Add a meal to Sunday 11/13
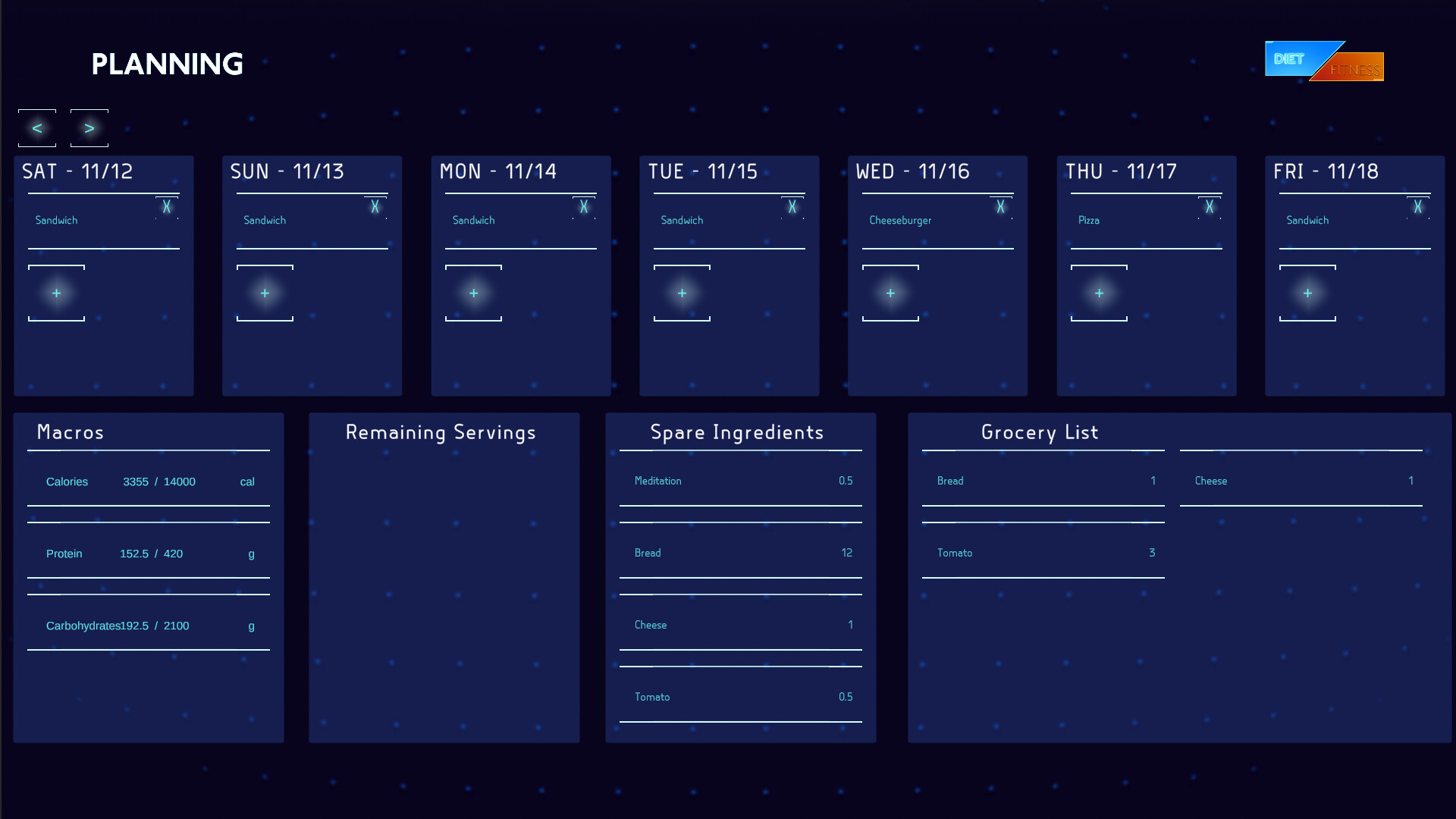 tap(265, 293)
